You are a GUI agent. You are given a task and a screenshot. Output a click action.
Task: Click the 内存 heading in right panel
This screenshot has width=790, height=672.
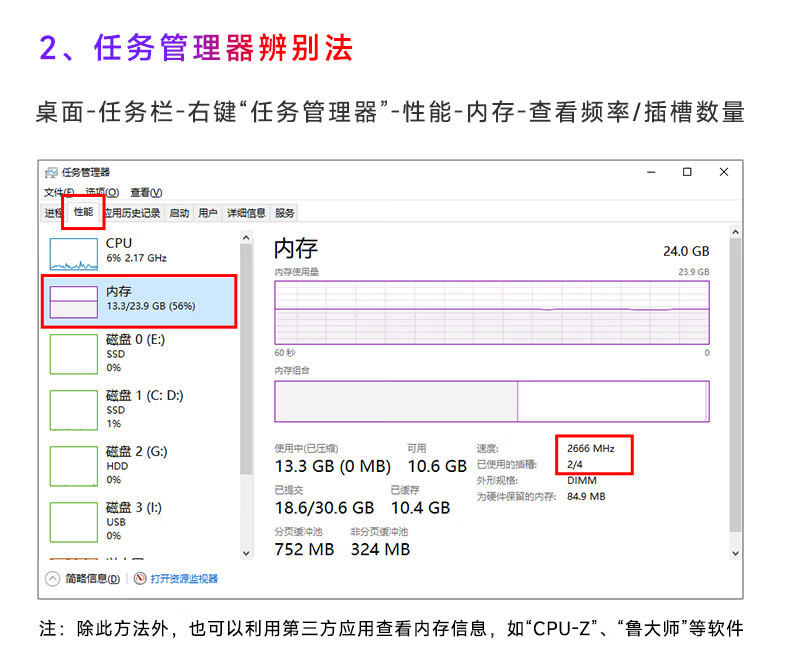[296, 249]
